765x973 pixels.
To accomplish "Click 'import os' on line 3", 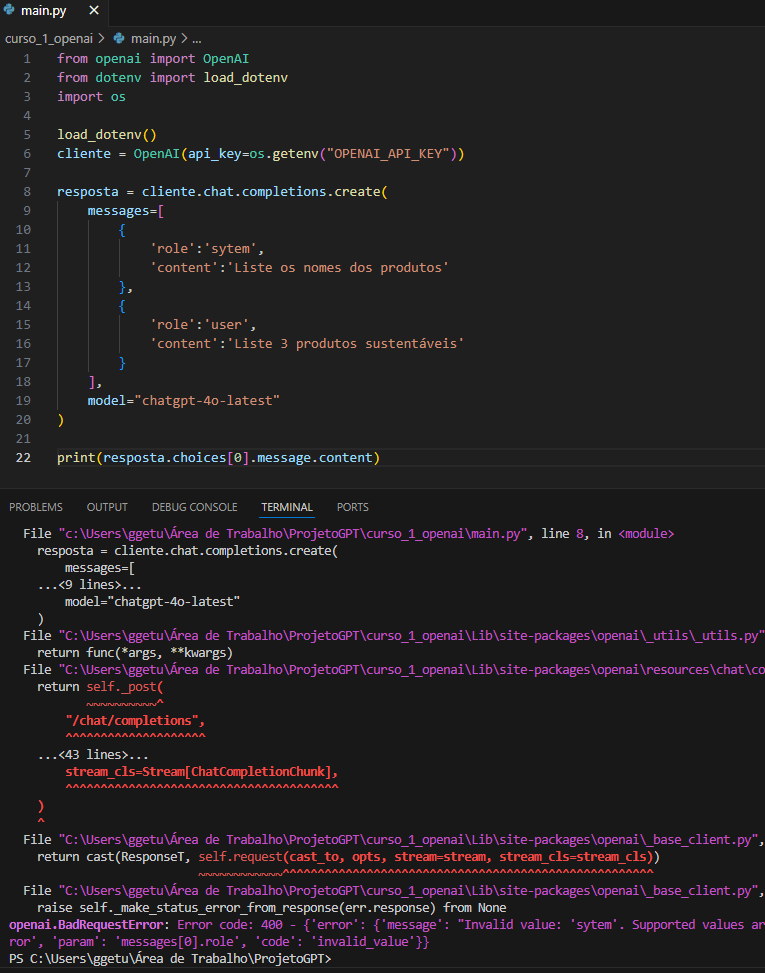I will [91, 97].
